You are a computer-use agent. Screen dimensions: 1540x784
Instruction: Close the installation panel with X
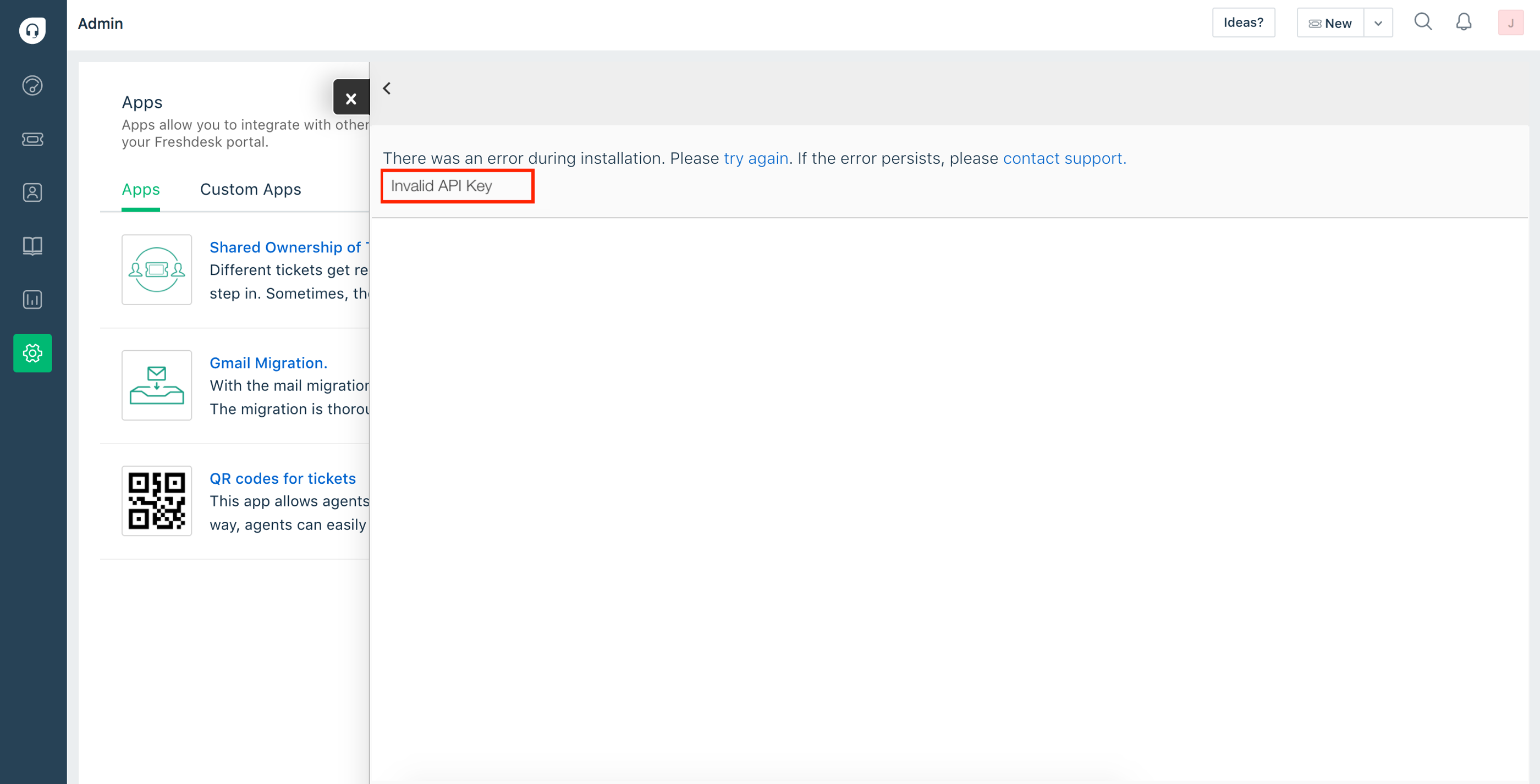351,97
